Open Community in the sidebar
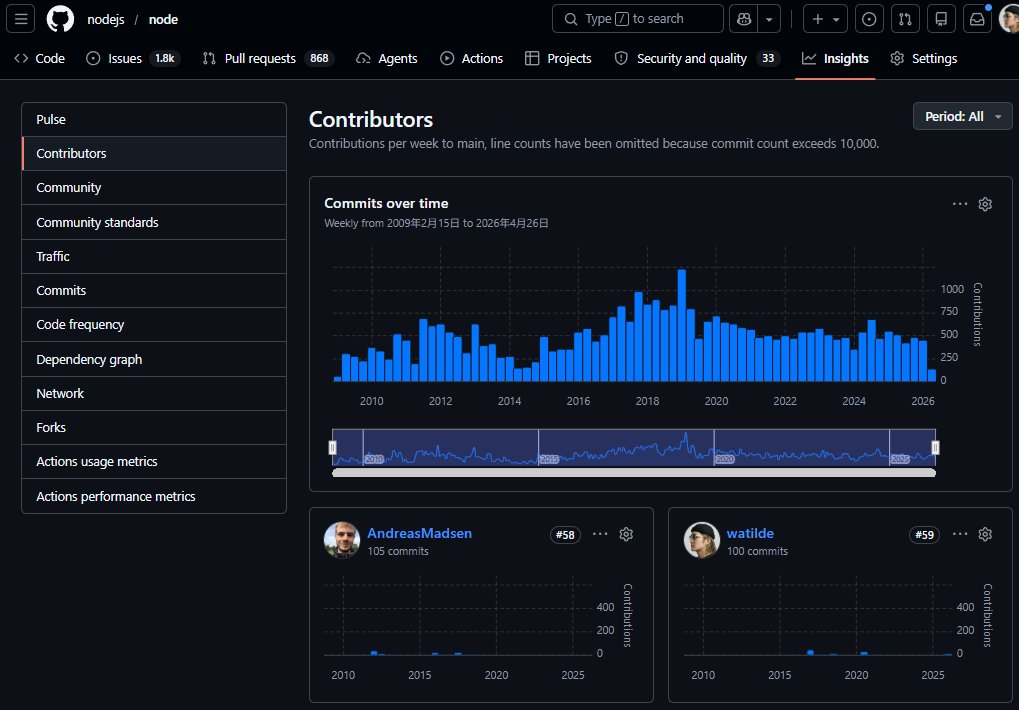The image size is (1019, 710). (x=154, y=188)
